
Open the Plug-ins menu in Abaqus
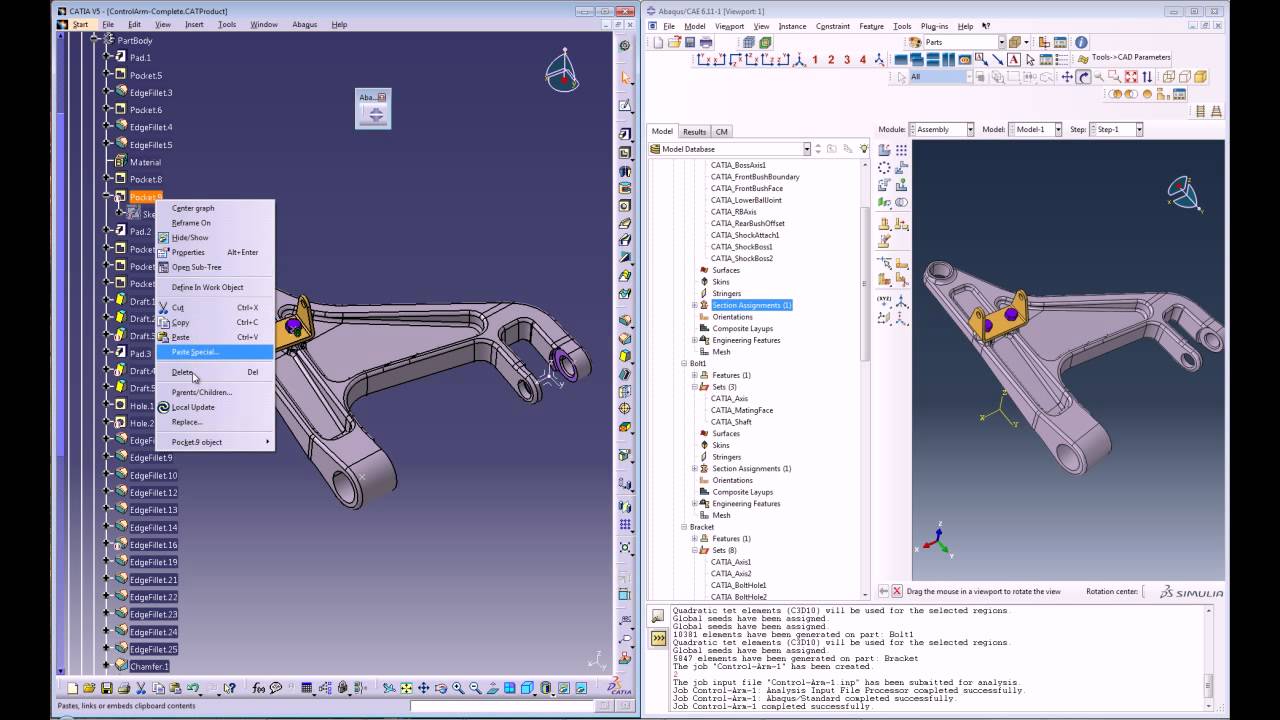(934, 27)
